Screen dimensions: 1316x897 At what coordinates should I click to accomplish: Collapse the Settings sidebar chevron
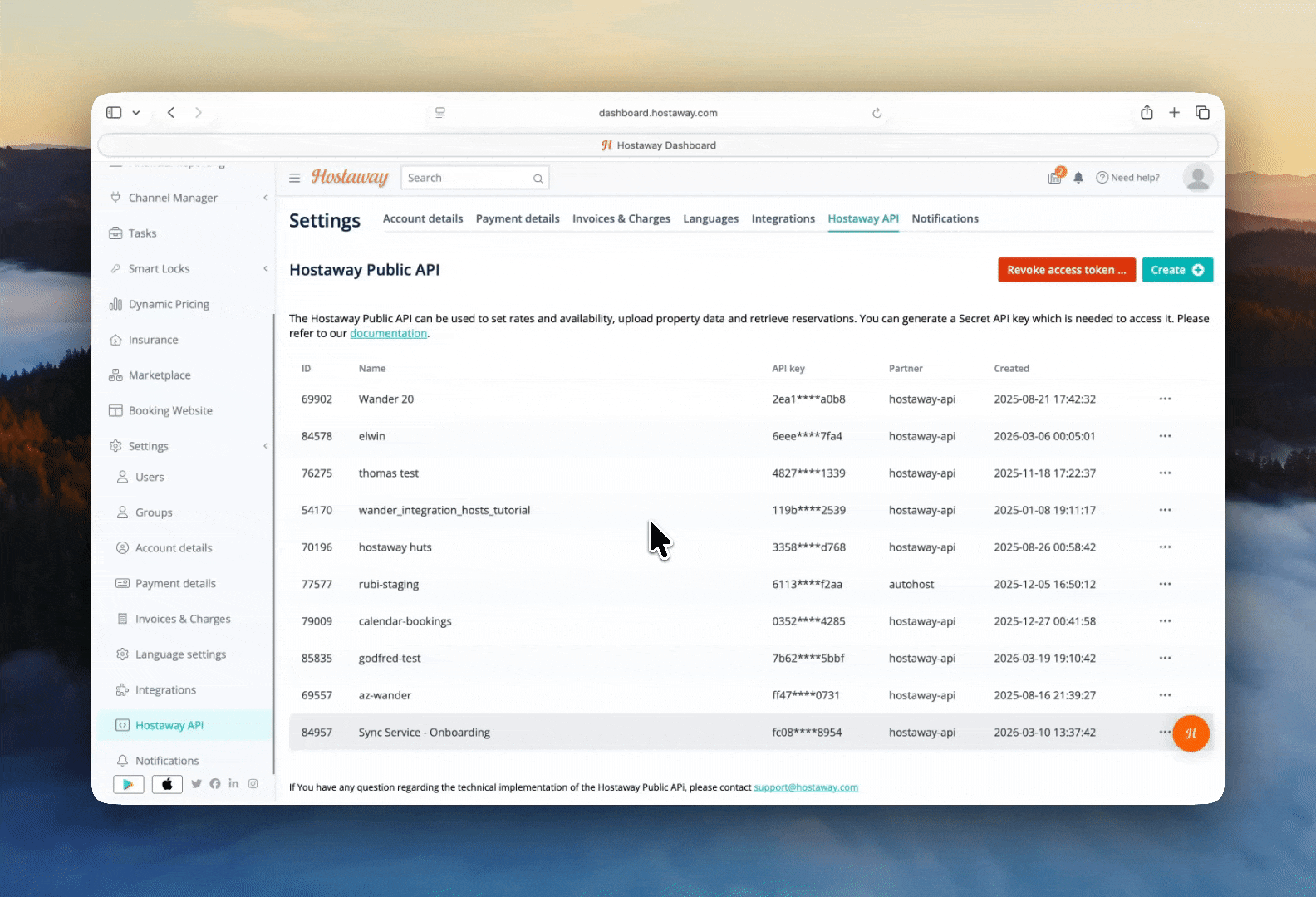click(265, 447)
